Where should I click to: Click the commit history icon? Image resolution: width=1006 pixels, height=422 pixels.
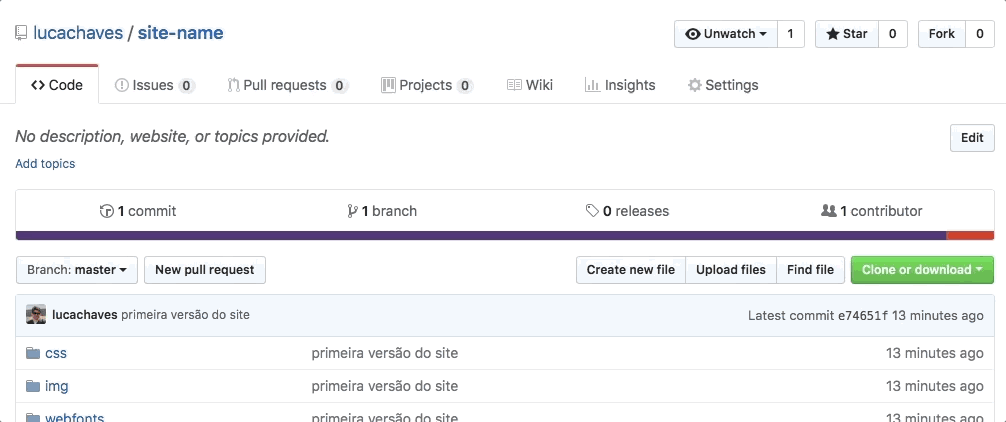coord(107,211)
